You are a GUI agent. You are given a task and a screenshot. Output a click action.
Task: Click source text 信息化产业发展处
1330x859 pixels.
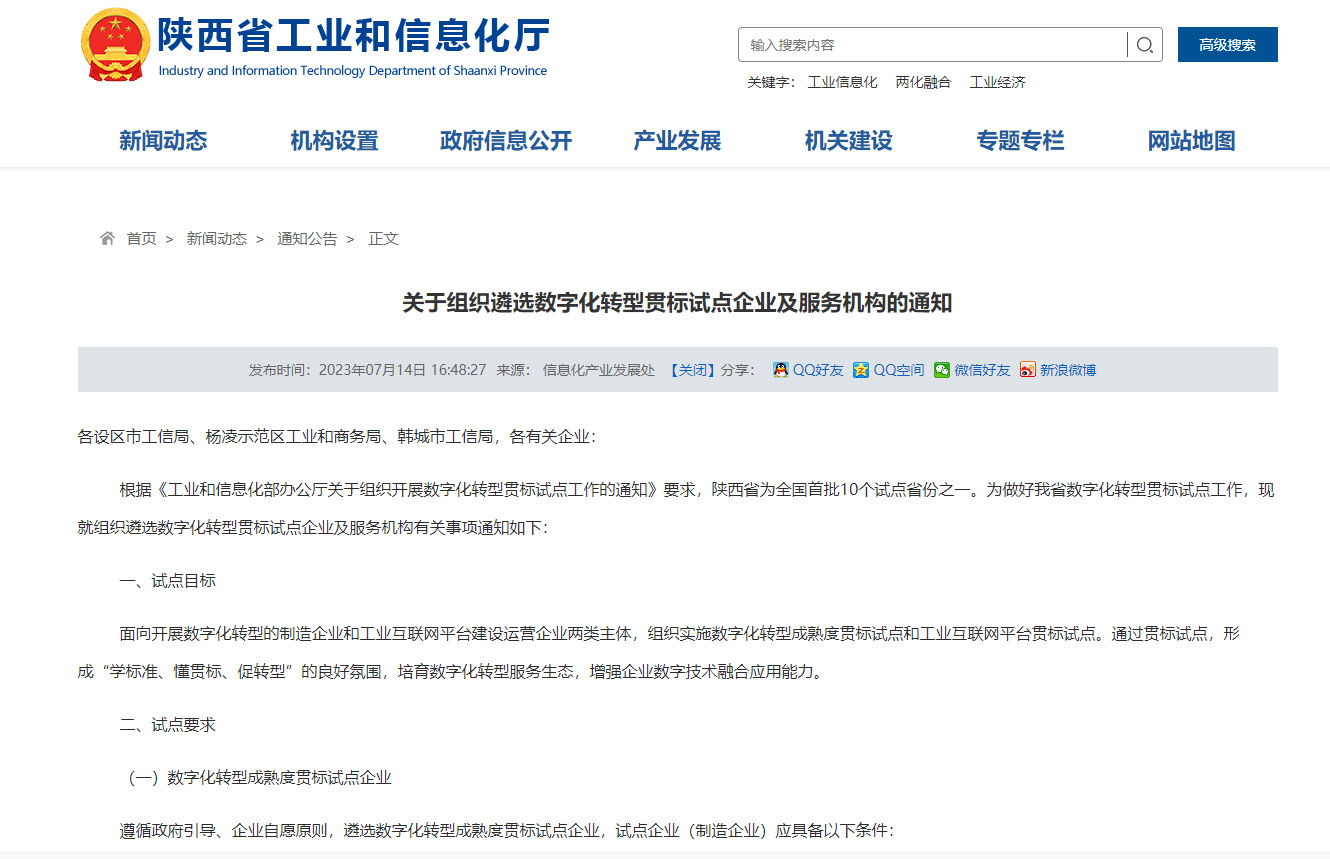click(x=599, y=370)
